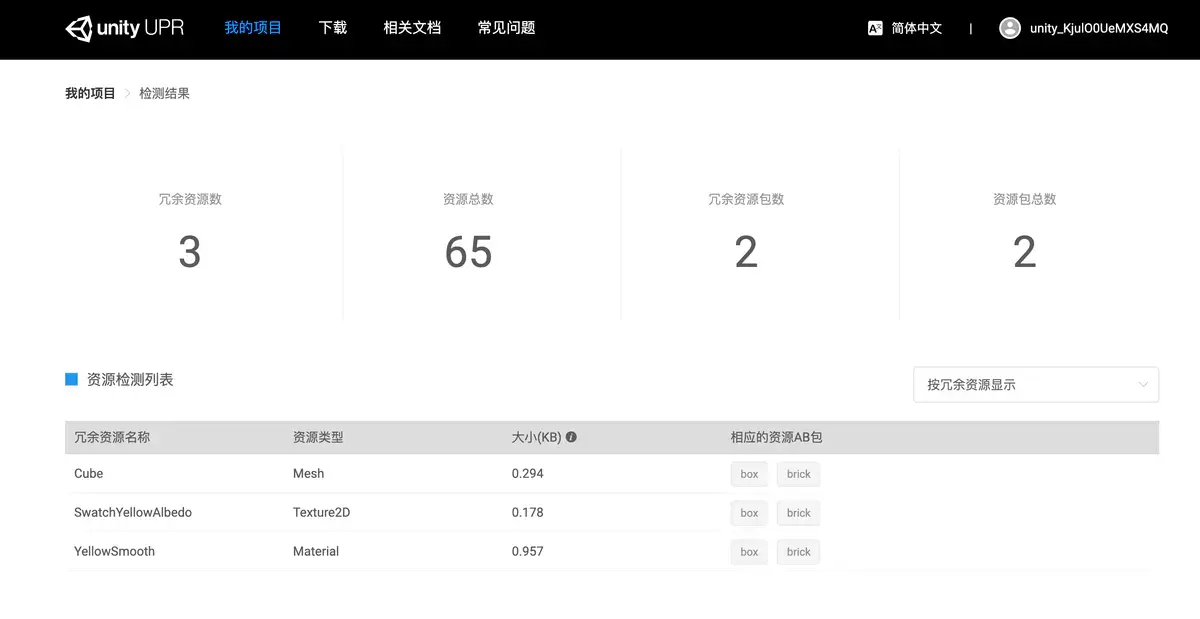The image size is (1200, 619).
Task: Click the brick tag in YellowSmooth row
Action: [798, 552]
